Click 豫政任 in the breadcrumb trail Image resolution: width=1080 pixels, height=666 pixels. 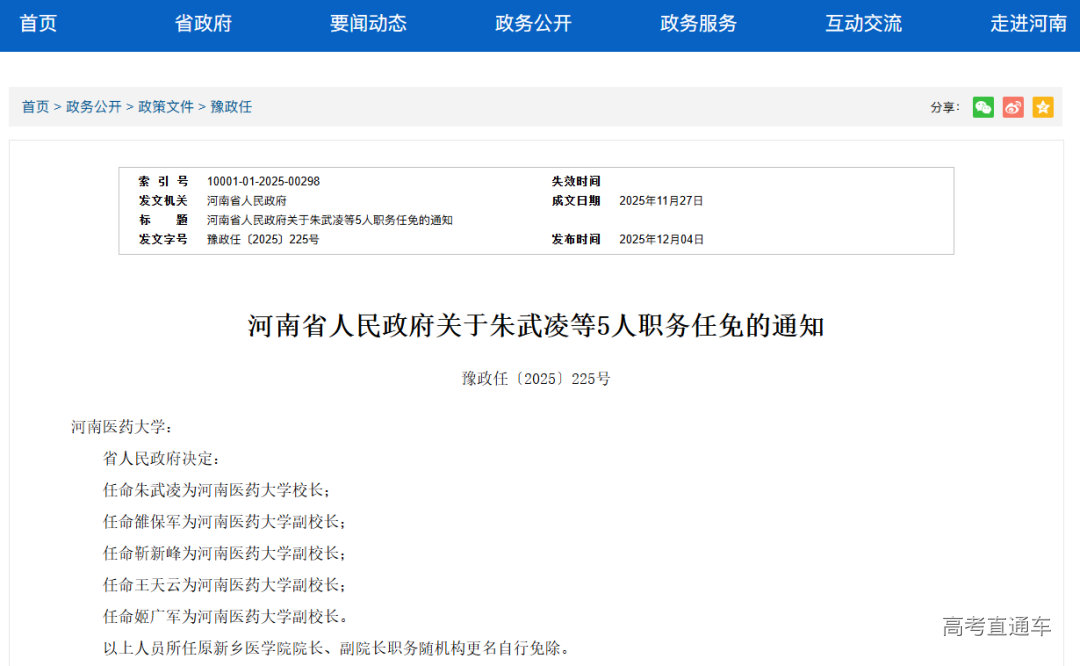[x=231, y=106]
